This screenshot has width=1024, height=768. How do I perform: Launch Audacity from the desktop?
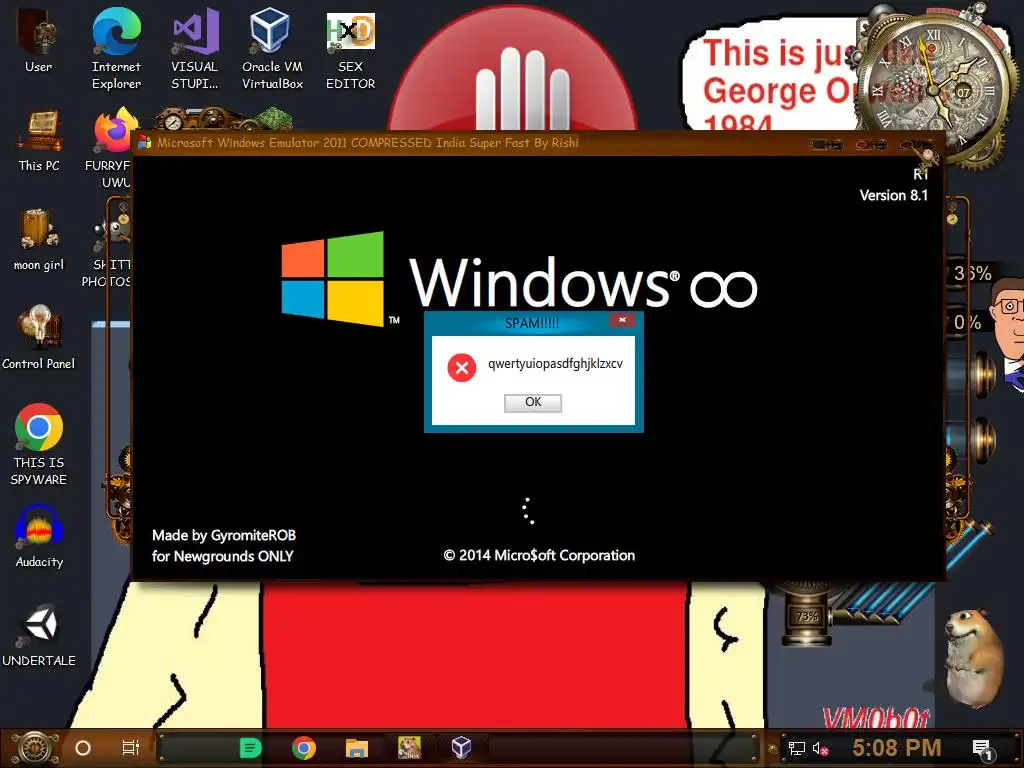(39, 537)
